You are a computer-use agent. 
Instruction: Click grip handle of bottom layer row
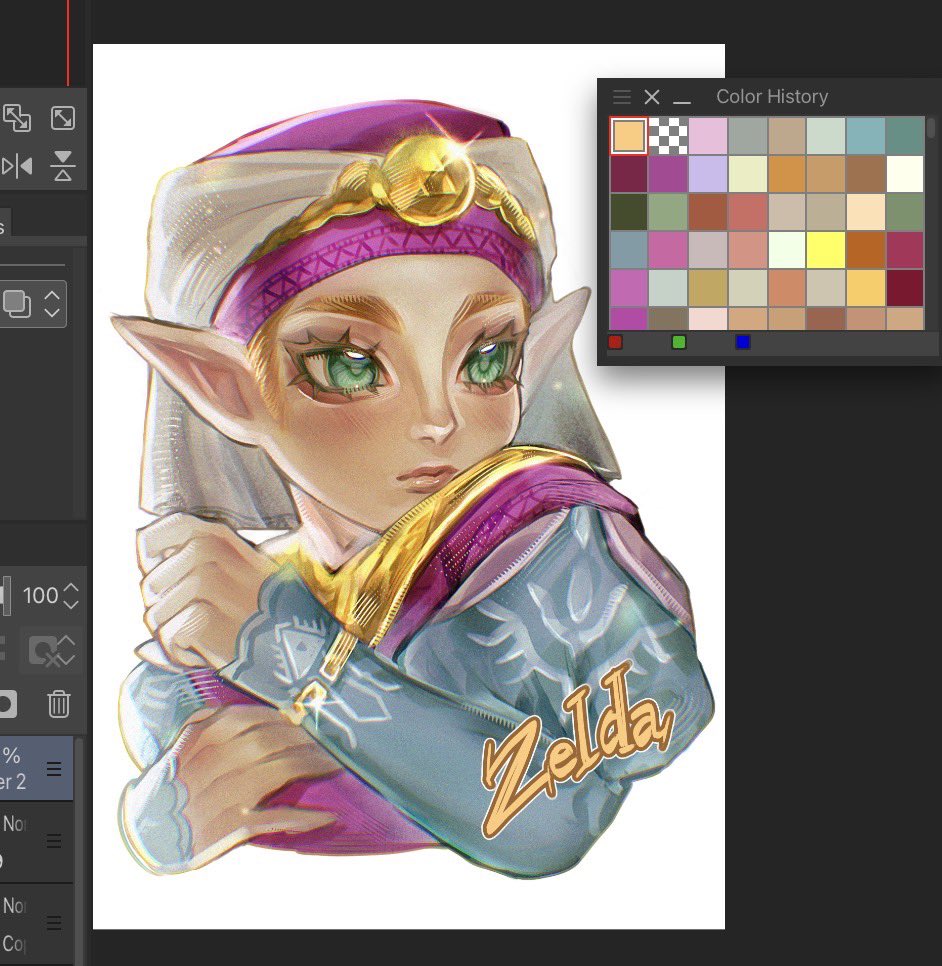click(54, 922)
